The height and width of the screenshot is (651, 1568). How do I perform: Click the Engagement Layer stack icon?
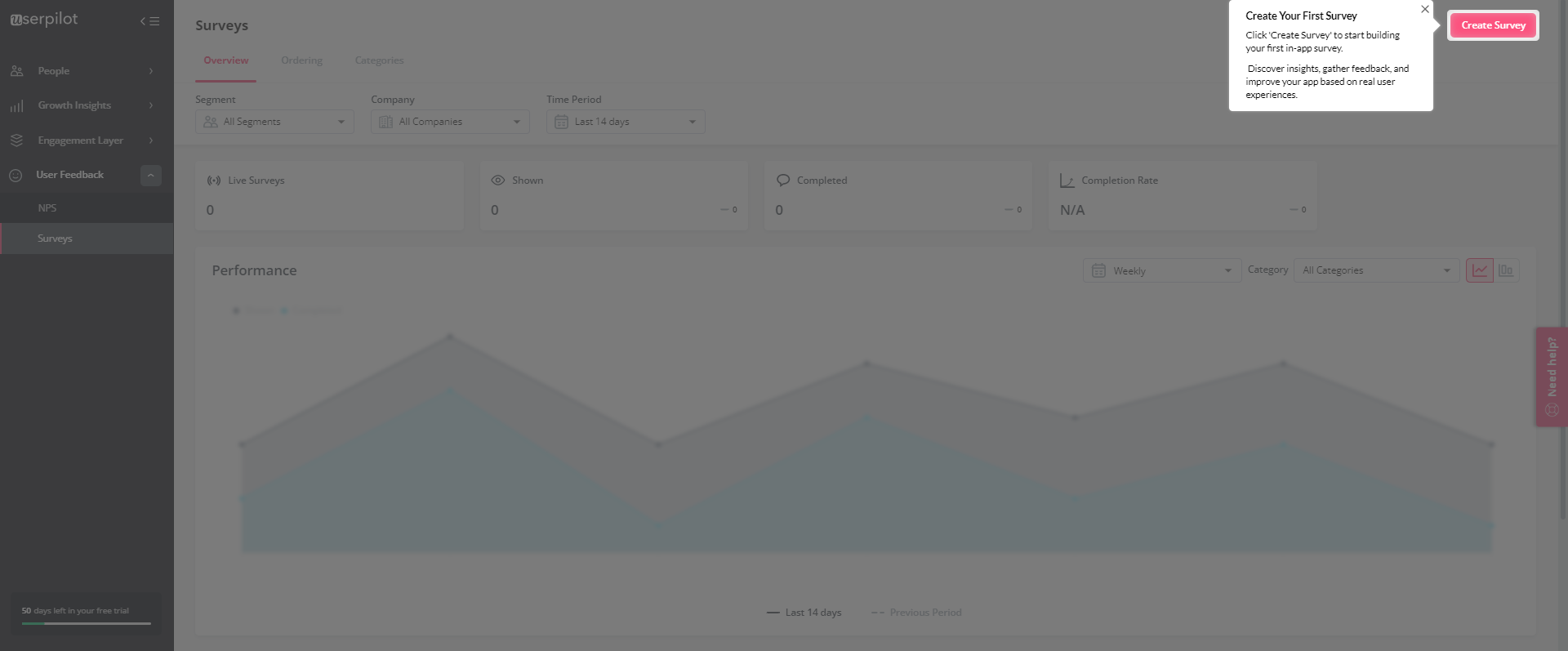tap(16, 140)
